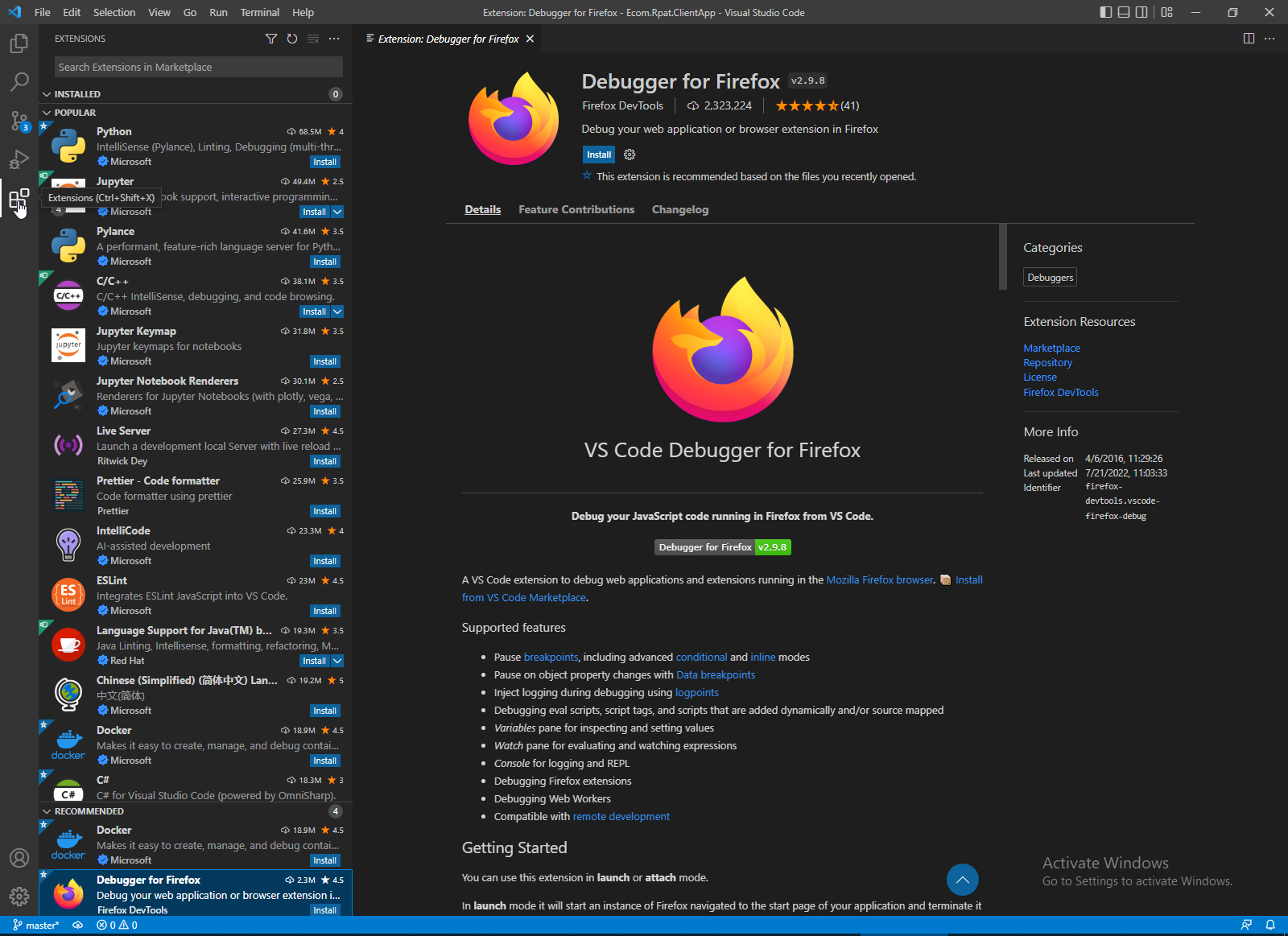Follow the Mozilla Firefox browser link
Screen dimensions: 1288x936
coord(880,579)
